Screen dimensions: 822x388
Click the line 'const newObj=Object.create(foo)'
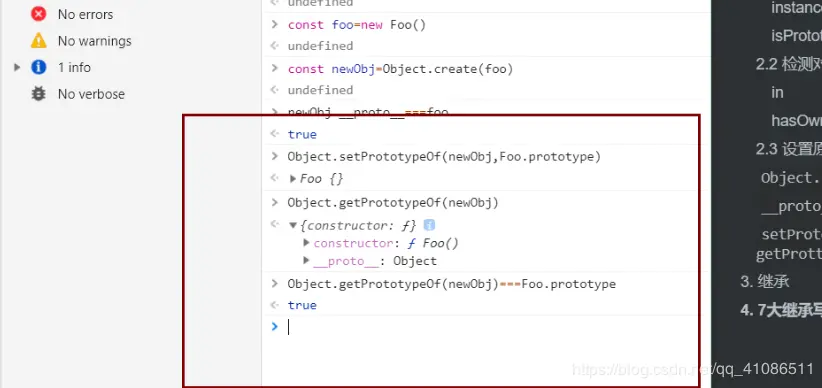point(401,69)
